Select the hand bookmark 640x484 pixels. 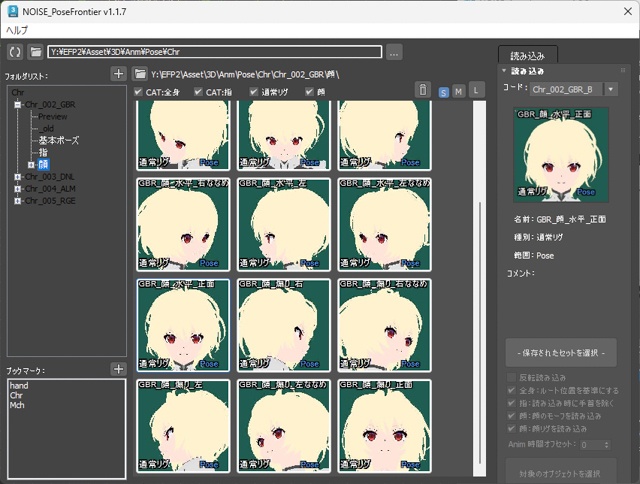click(x=19, y=385)
